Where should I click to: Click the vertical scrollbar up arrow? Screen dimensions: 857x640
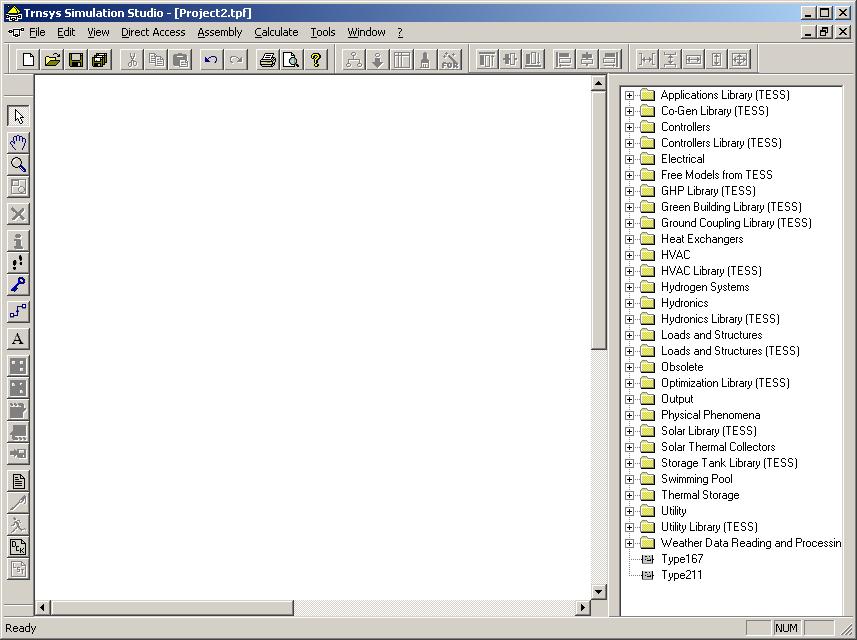pos(598,84)
